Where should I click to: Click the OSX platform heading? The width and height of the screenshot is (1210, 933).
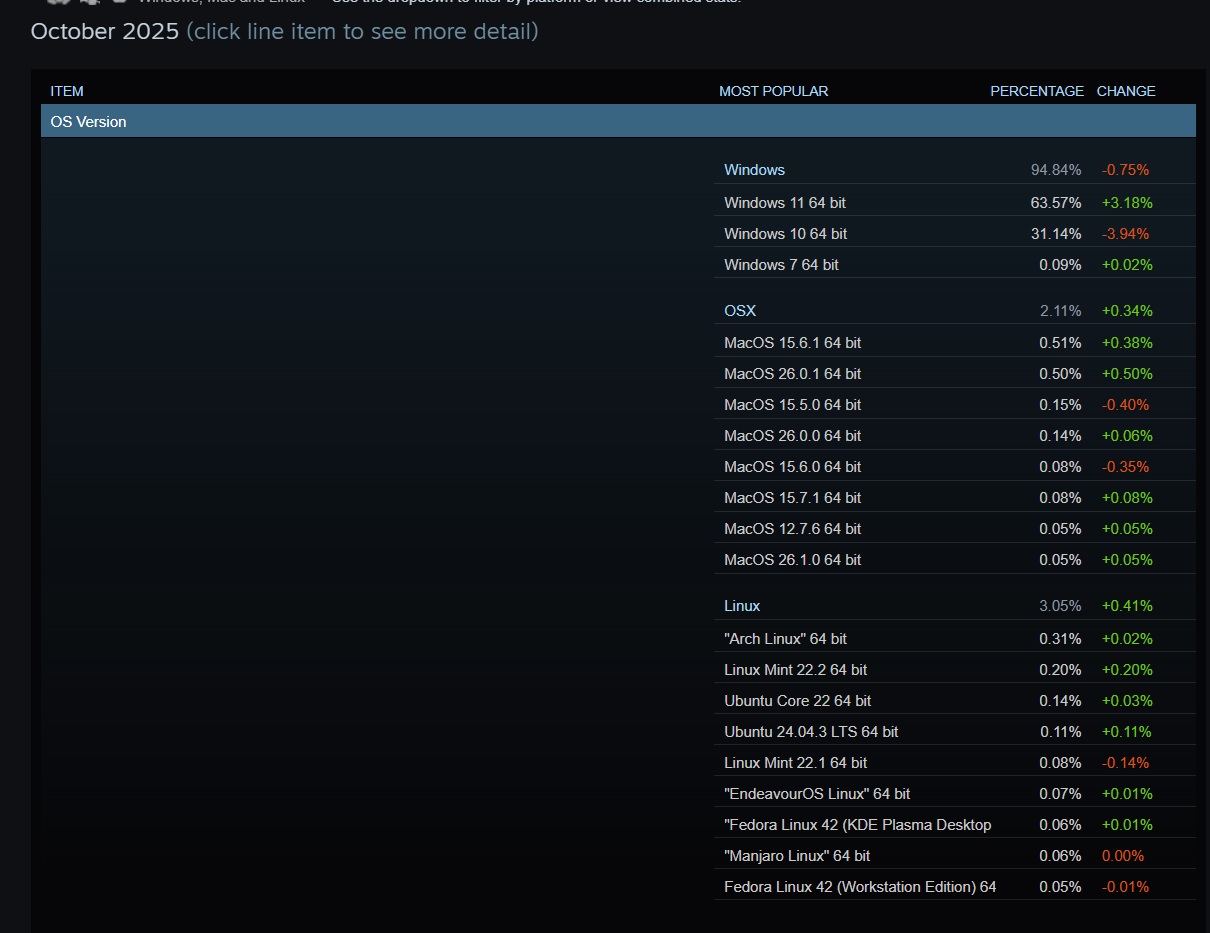coord(740,311)
